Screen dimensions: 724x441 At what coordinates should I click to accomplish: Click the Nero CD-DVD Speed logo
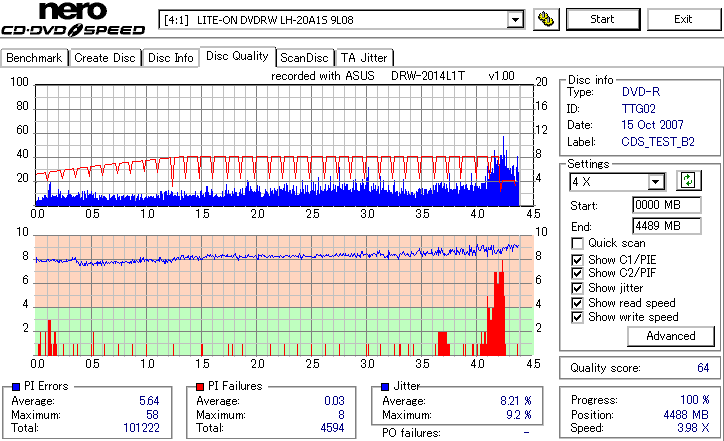point(73,19)
